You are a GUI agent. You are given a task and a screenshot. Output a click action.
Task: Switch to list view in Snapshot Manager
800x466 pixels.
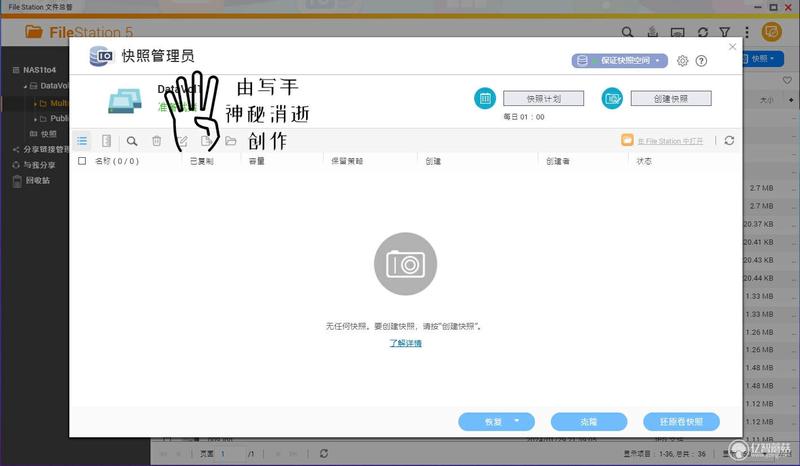(82, 141)
